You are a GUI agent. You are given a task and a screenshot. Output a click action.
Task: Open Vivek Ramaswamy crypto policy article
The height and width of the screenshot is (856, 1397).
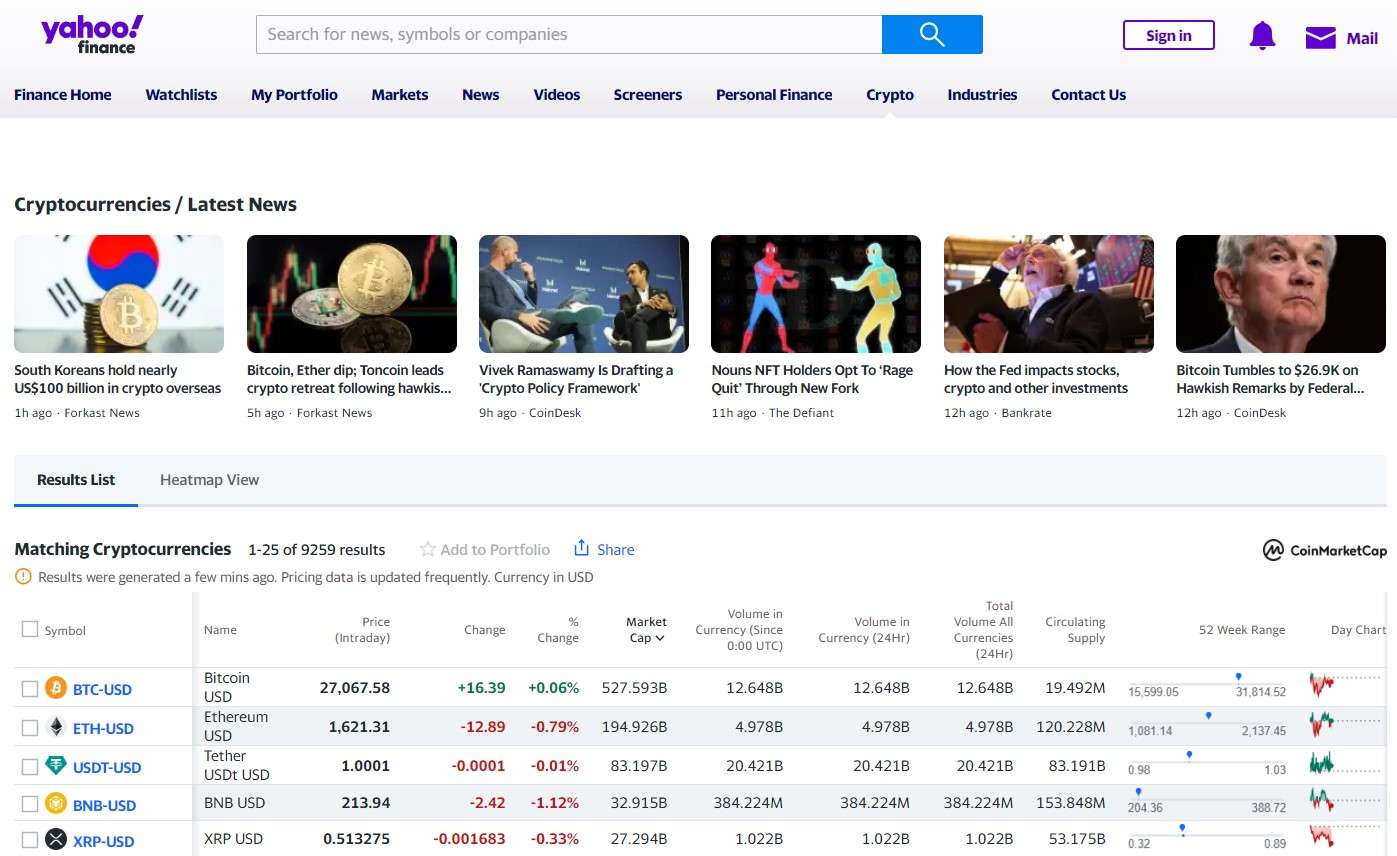[x=576, y=379]
